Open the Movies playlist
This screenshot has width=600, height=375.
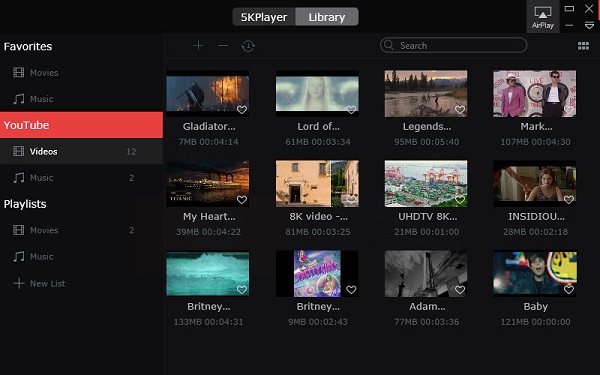(x=81, y=230)
